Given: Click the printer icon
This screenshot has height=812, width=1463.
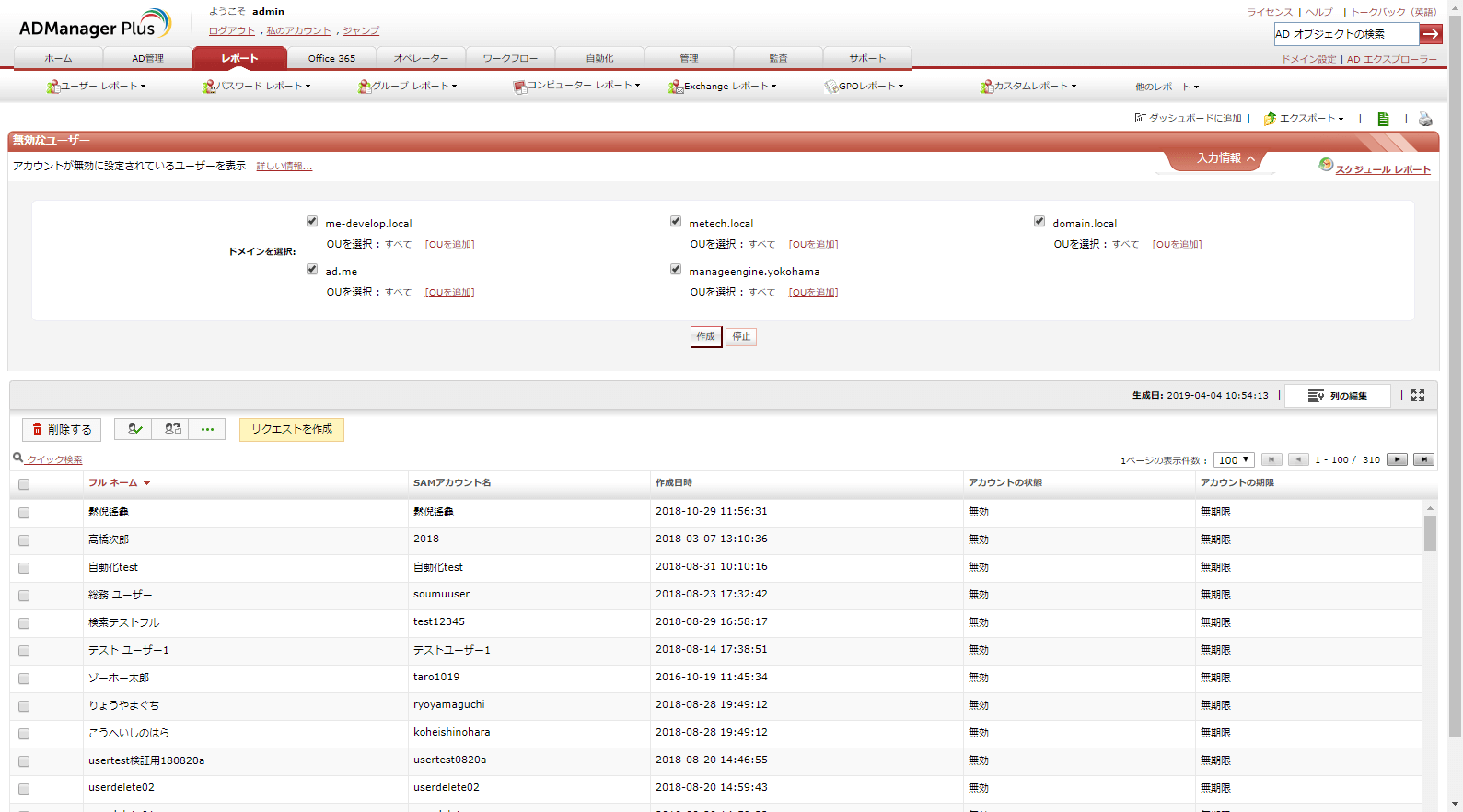Looking at the screenshot, I should (1425, 119).
